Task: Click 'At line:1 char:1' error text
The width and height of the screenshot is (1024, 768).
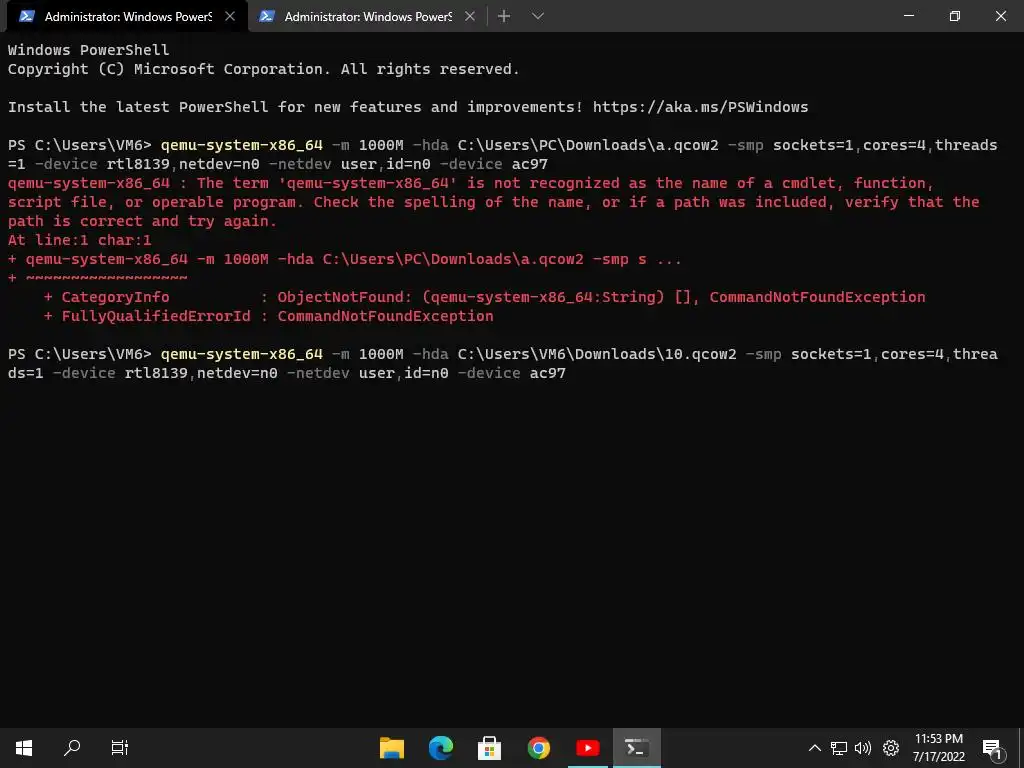Action: (x=79, y=240)
